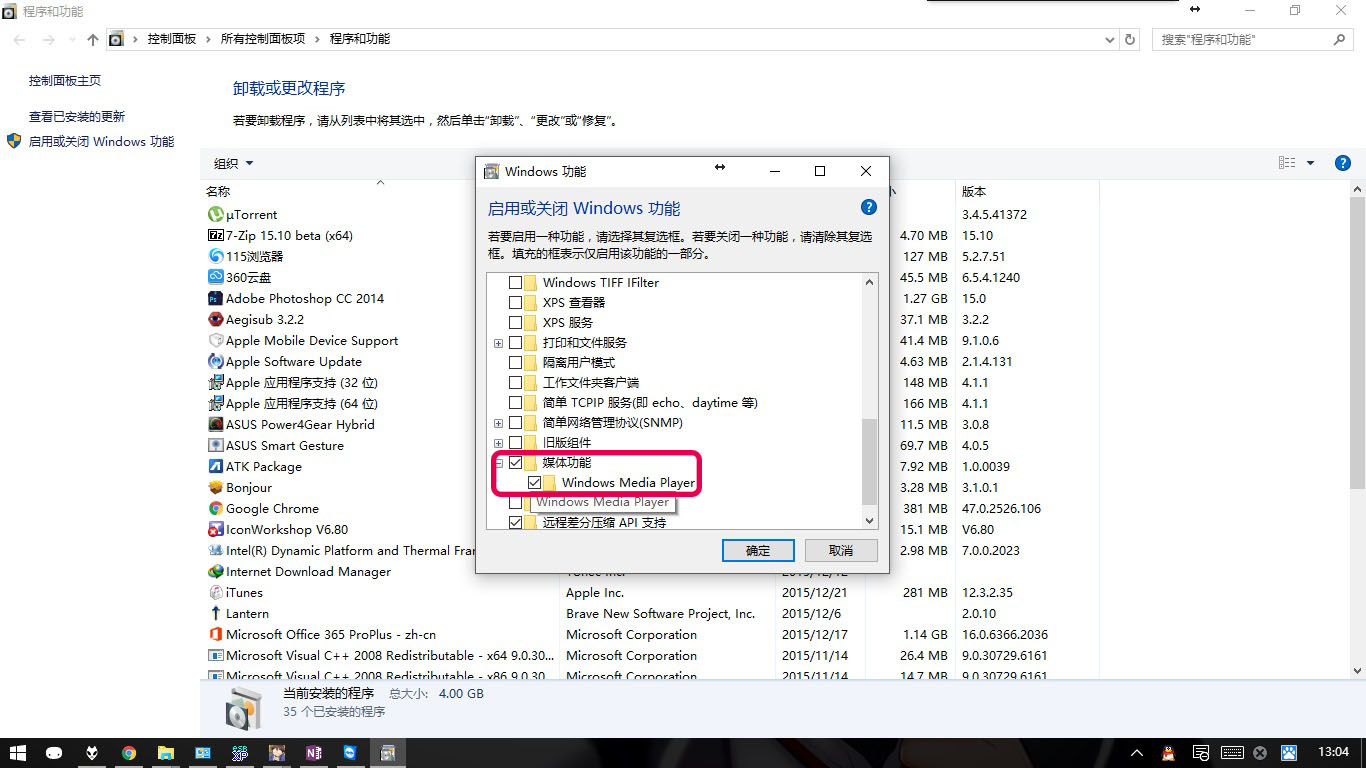The width and height of the screenshot is (1366, 768).
Task: Click the taskbar clock showing 13:04
Action: click(1334, 752)
